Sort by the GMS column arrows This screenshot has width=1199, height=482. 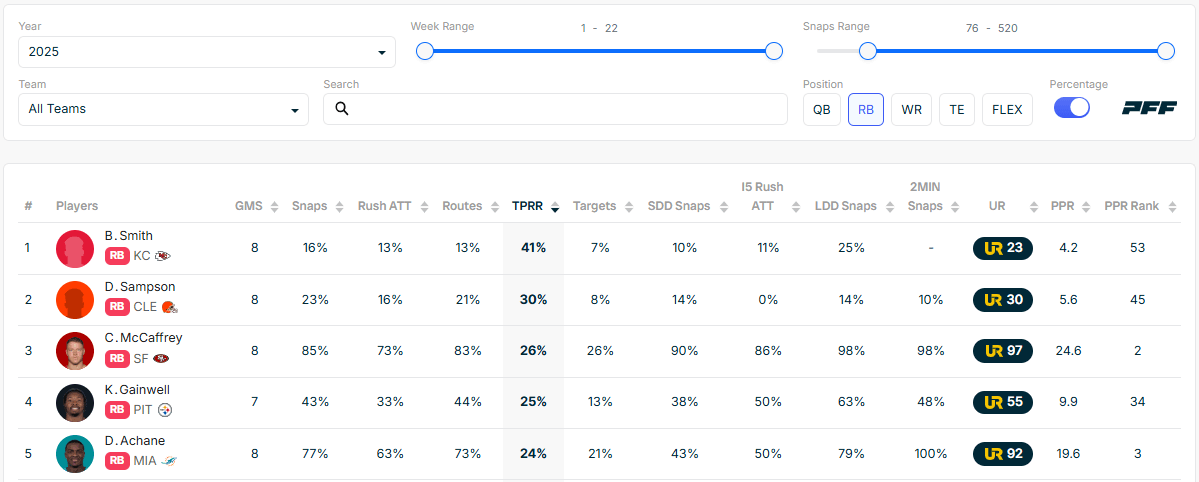[x=271, y=207]
